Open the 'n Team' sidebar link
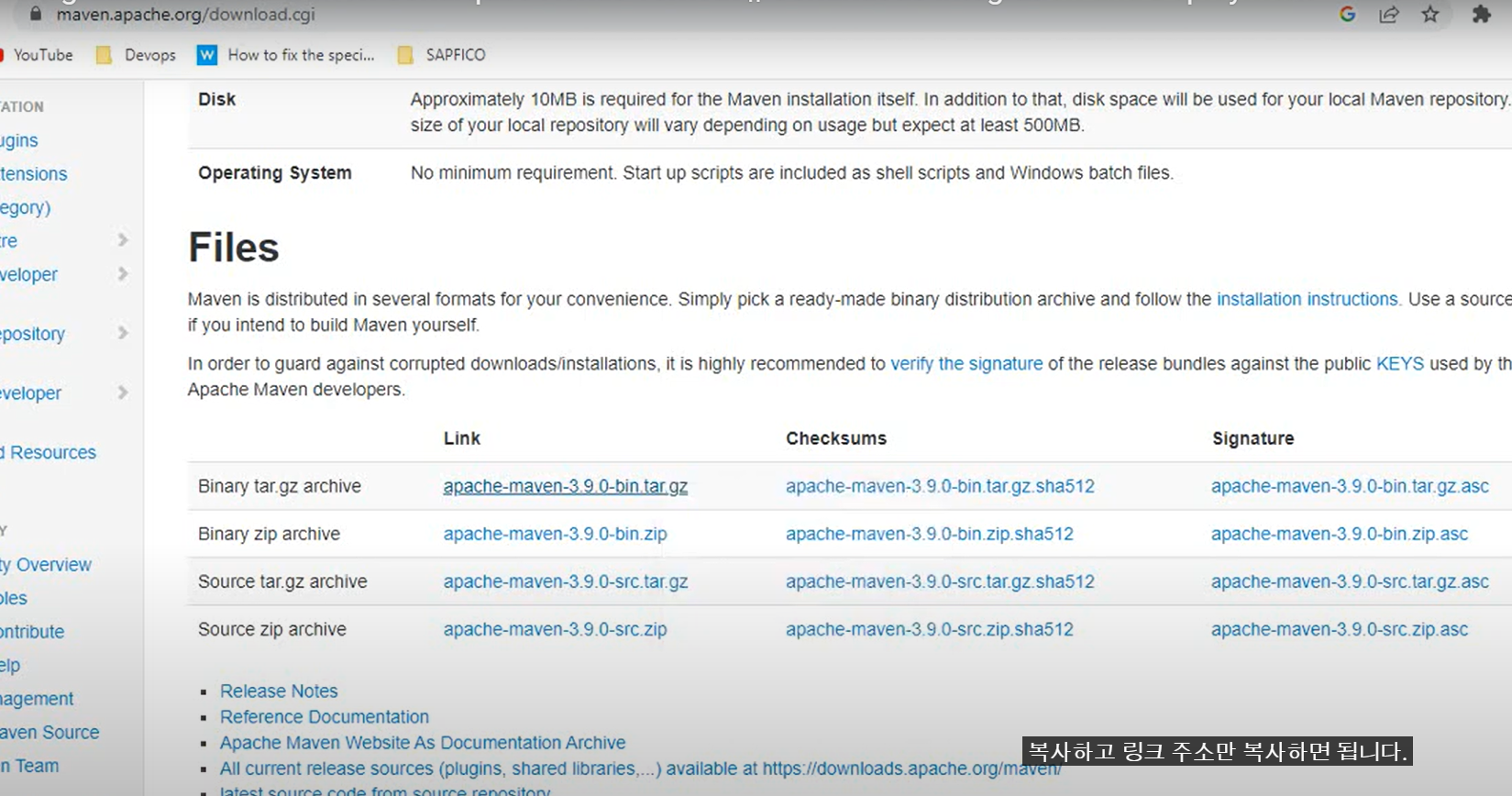This screenshot has height=796, width=1512. [x=29, y=766]
